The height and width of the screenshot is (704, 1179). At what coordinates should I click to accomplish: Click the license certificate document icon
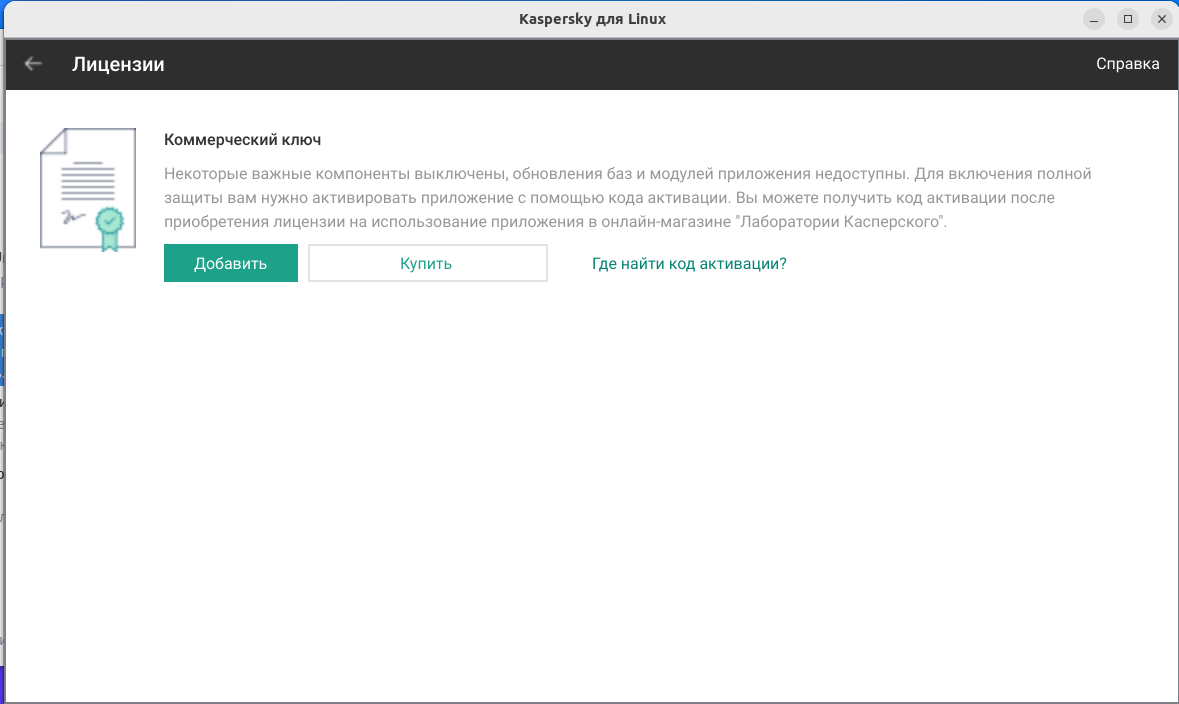click(x=88, y=190)
